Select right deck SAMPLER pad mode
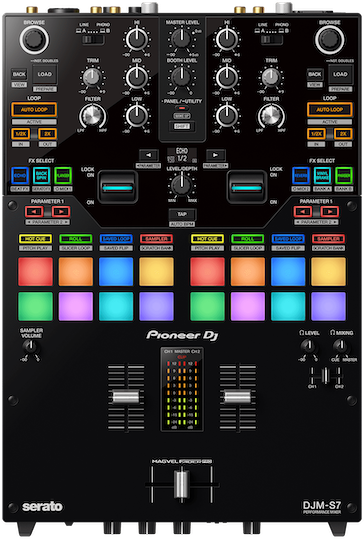The height and width of the screenshot is (539, 364). [x=328, y=239]
